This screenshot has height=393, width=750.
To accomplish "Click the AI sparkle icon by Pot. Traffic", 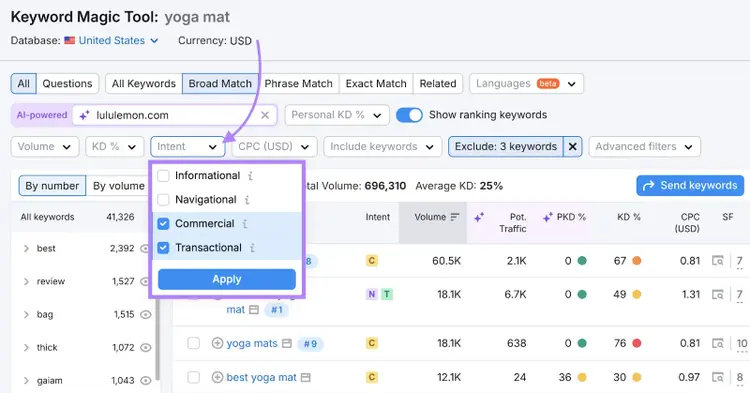I will click(479, 218).
